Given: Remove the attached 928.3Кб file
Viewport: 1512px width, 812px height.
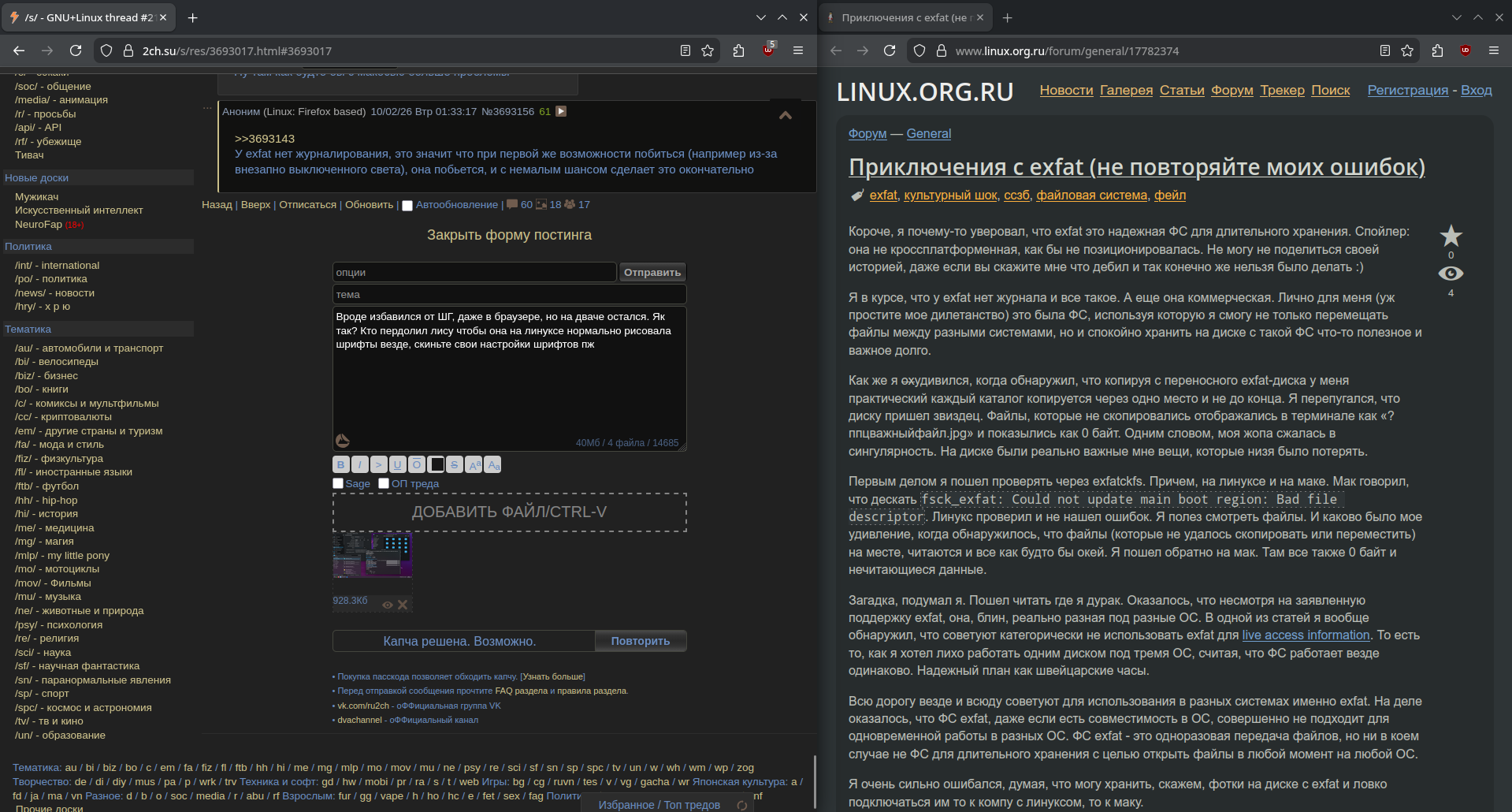Looking at the screenshot, I should 403,605.
